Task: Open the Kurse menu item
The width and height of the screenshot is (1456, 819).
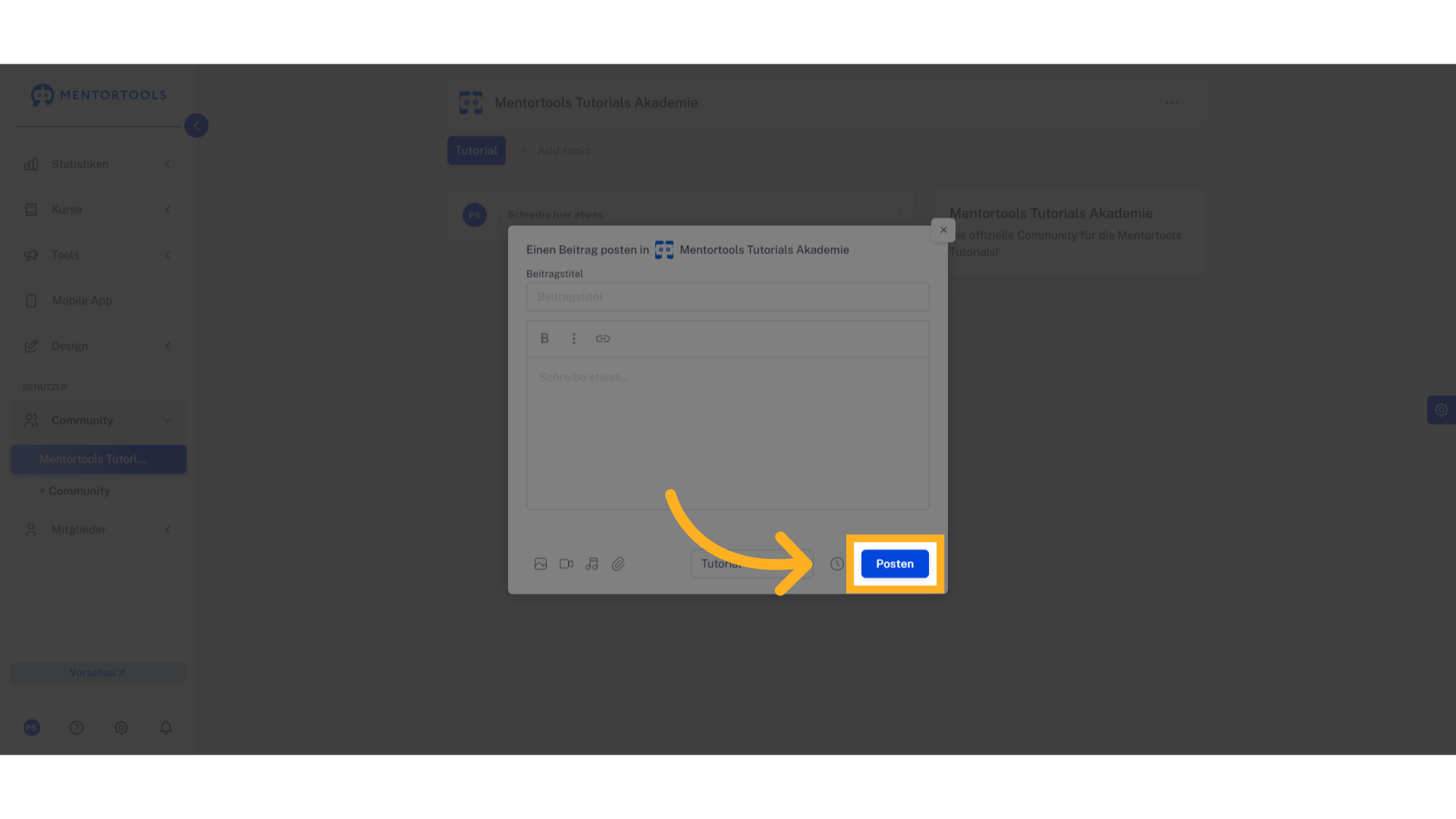Action: (99, 210)
